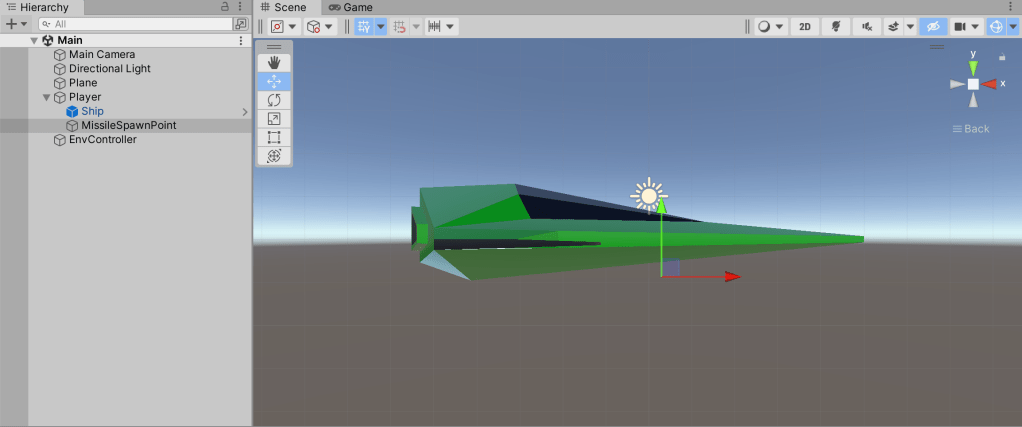The height and width of the screenshot is (427, 1022).
Task: Switch to the Game tab
Action: [x=350, y=7]
